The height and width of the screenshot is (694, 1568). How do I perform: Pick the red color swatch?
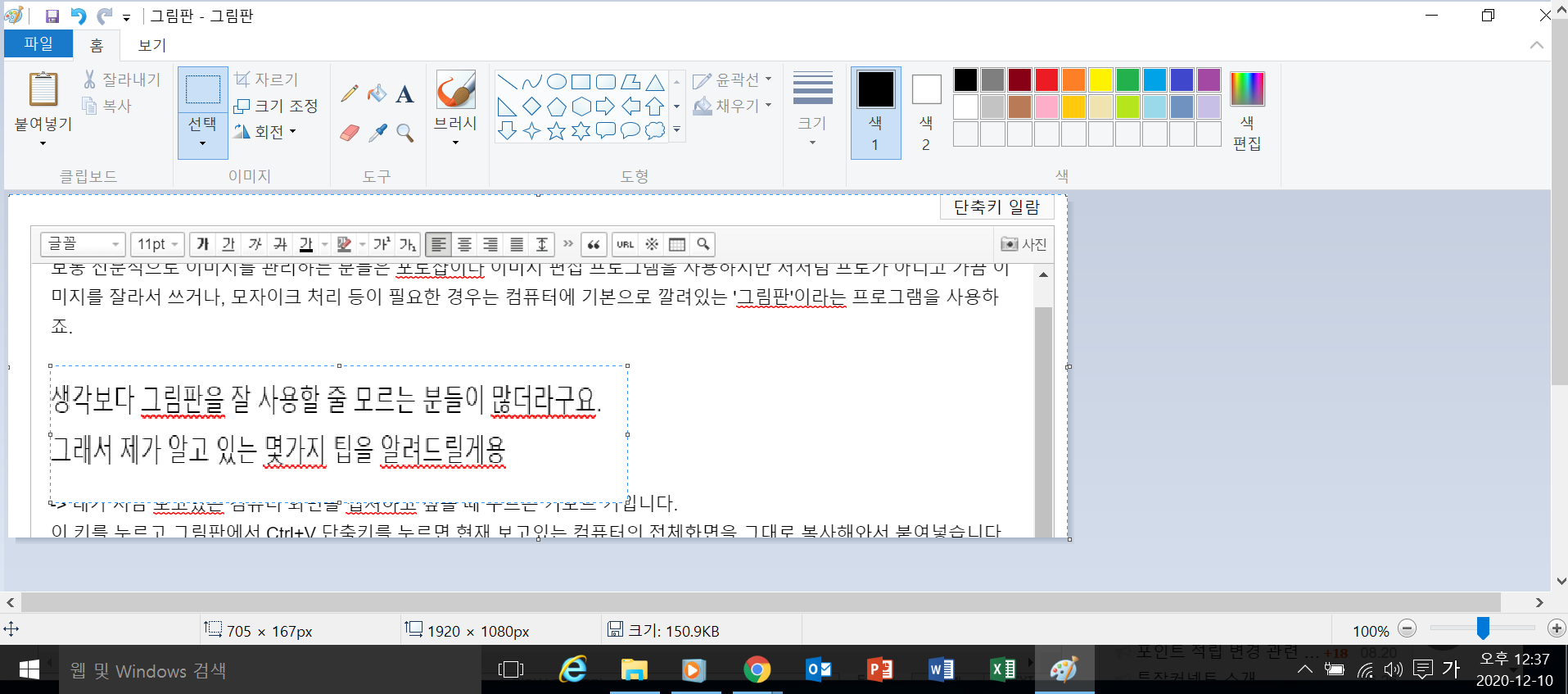point(1046,80)
